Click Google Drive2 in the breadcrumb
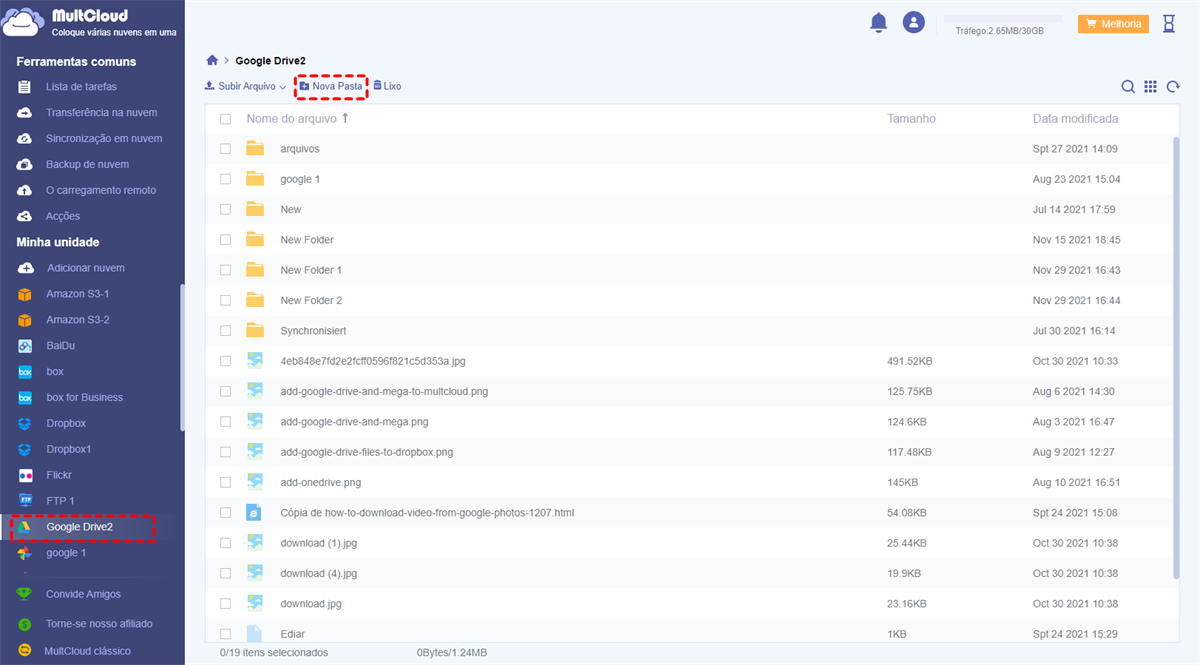Viewport: 1200px width, 665px height. tap(270, 61)
